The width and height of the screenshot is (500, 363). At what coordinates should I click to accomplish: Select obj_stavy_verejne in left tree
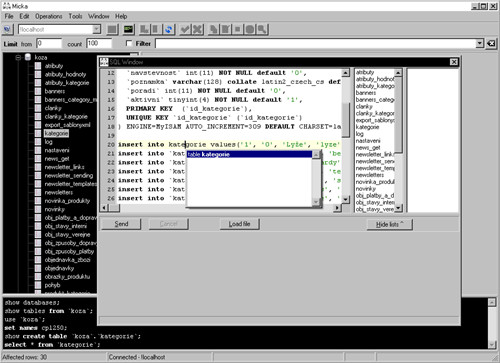(67, 234)
